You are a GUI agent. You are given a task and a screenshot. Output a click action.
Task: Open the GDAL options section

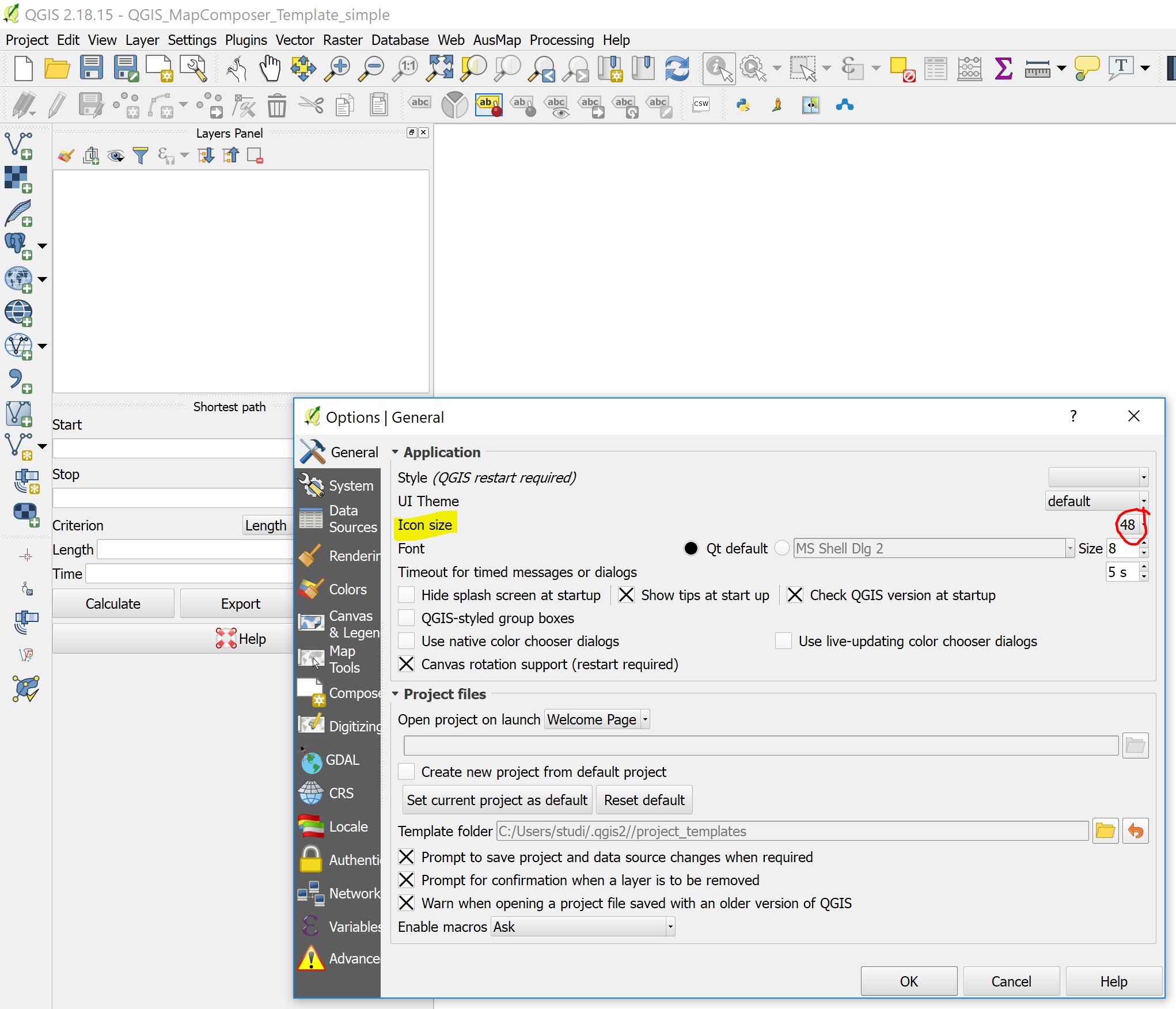[x=337, y=760]
